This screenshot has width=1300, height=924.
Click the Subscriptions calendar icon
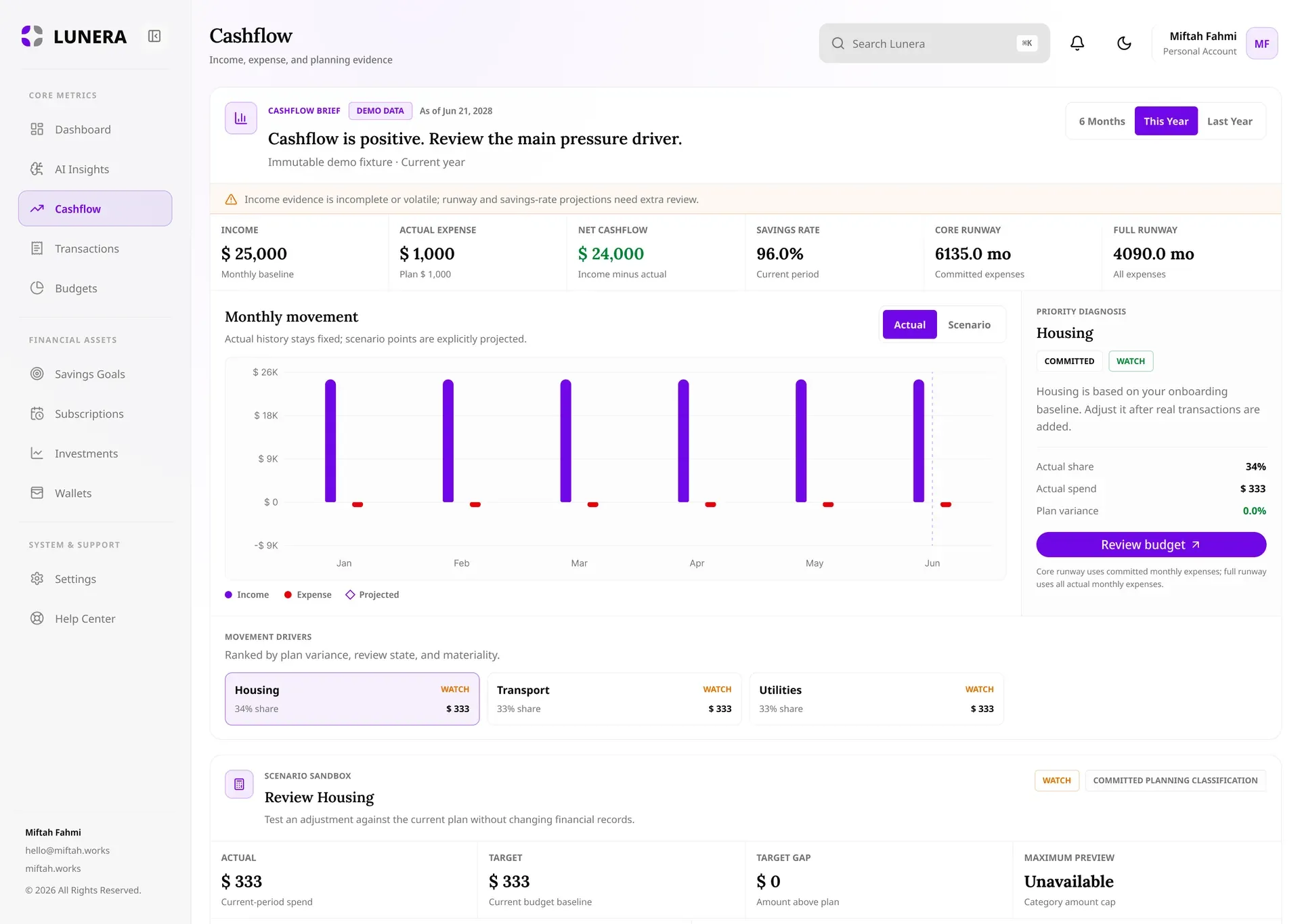(37, 414)
